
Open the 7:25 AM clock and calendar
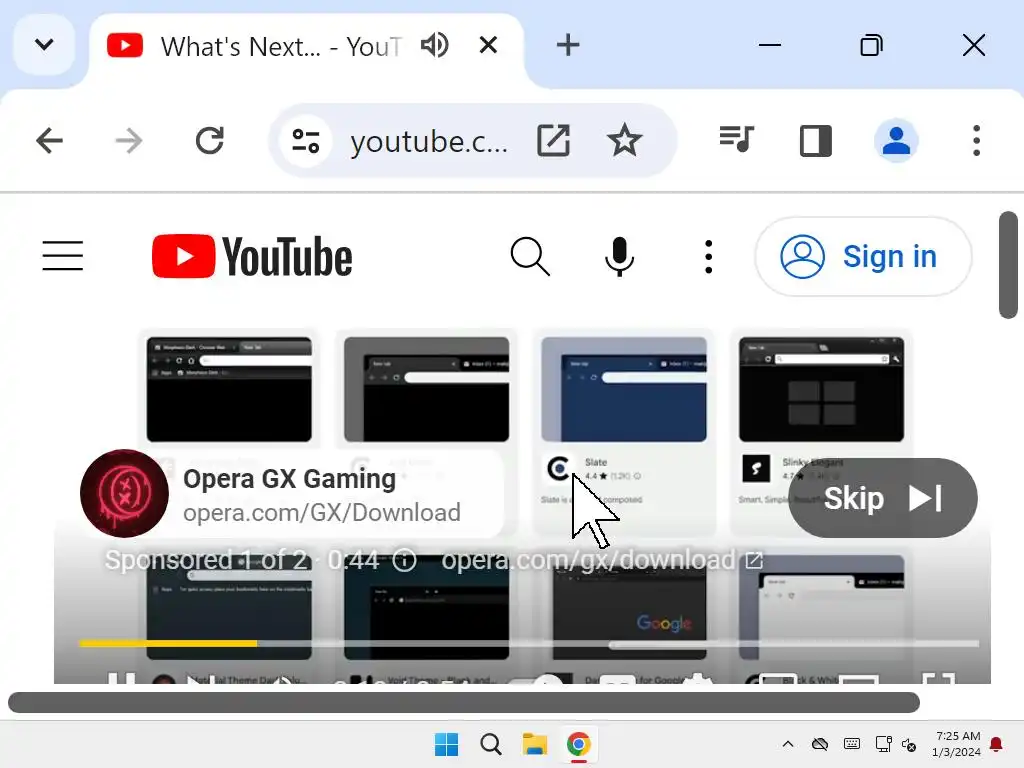956,744
